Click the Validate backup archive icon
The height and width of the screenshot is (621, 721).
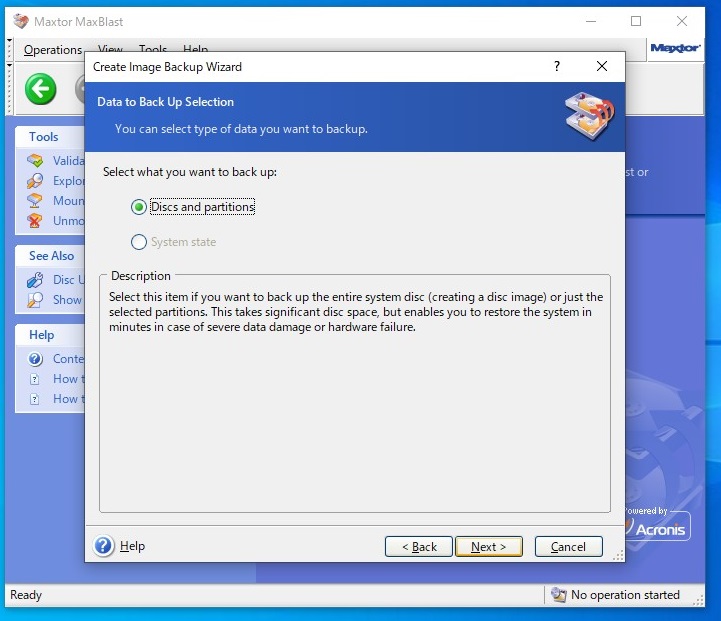pyautogui.click(x=35, y=160)
